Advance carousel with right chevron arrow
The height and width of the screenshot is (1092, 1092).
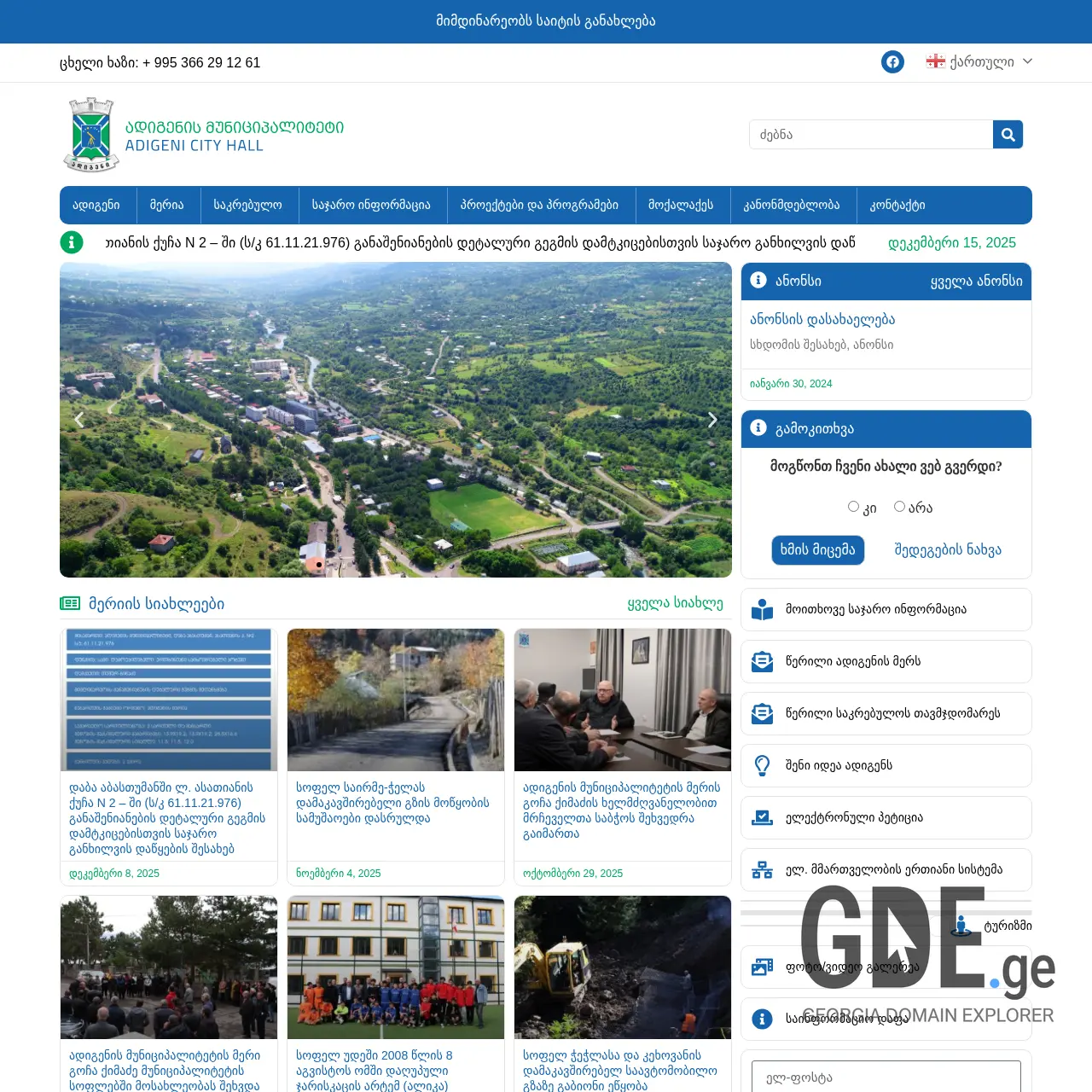point(712,420)
